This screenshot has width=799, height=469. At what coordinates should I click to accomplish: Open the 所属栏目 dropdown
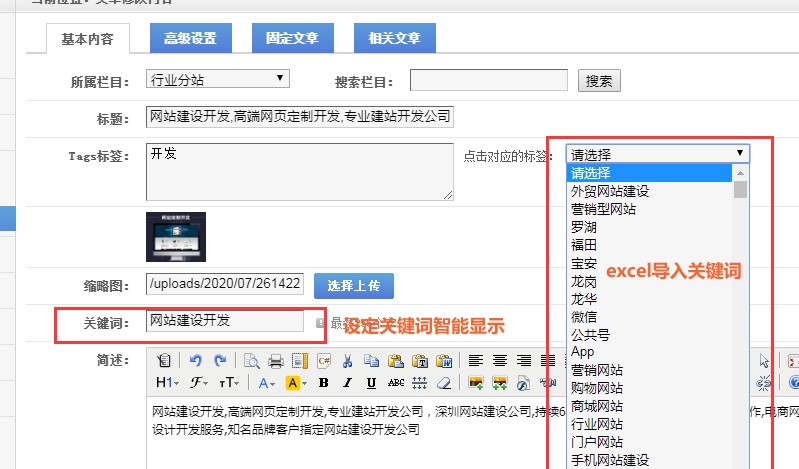pos(217,78)
